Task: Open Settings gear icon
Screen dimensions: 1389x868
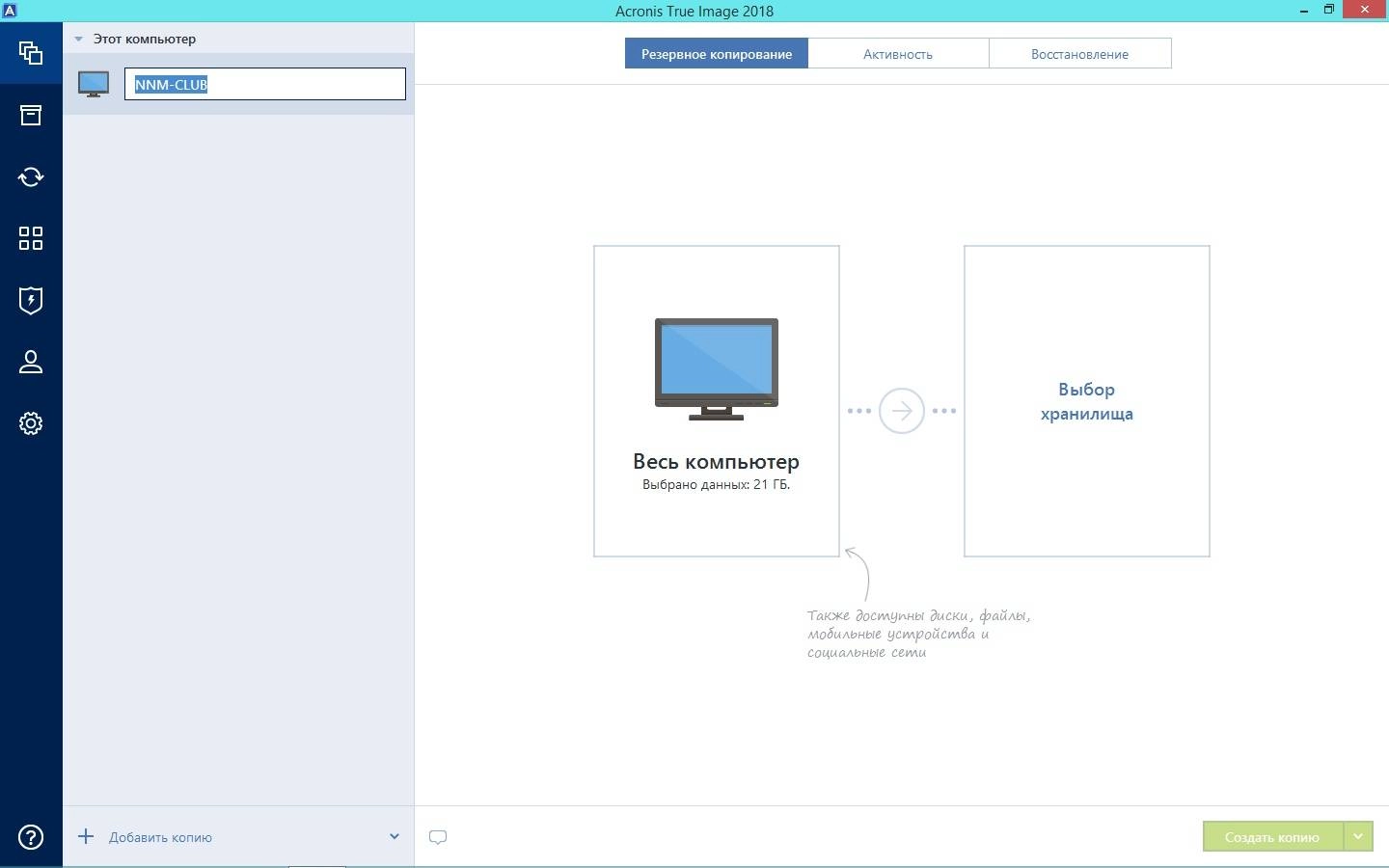Action: tap(31, 423)
